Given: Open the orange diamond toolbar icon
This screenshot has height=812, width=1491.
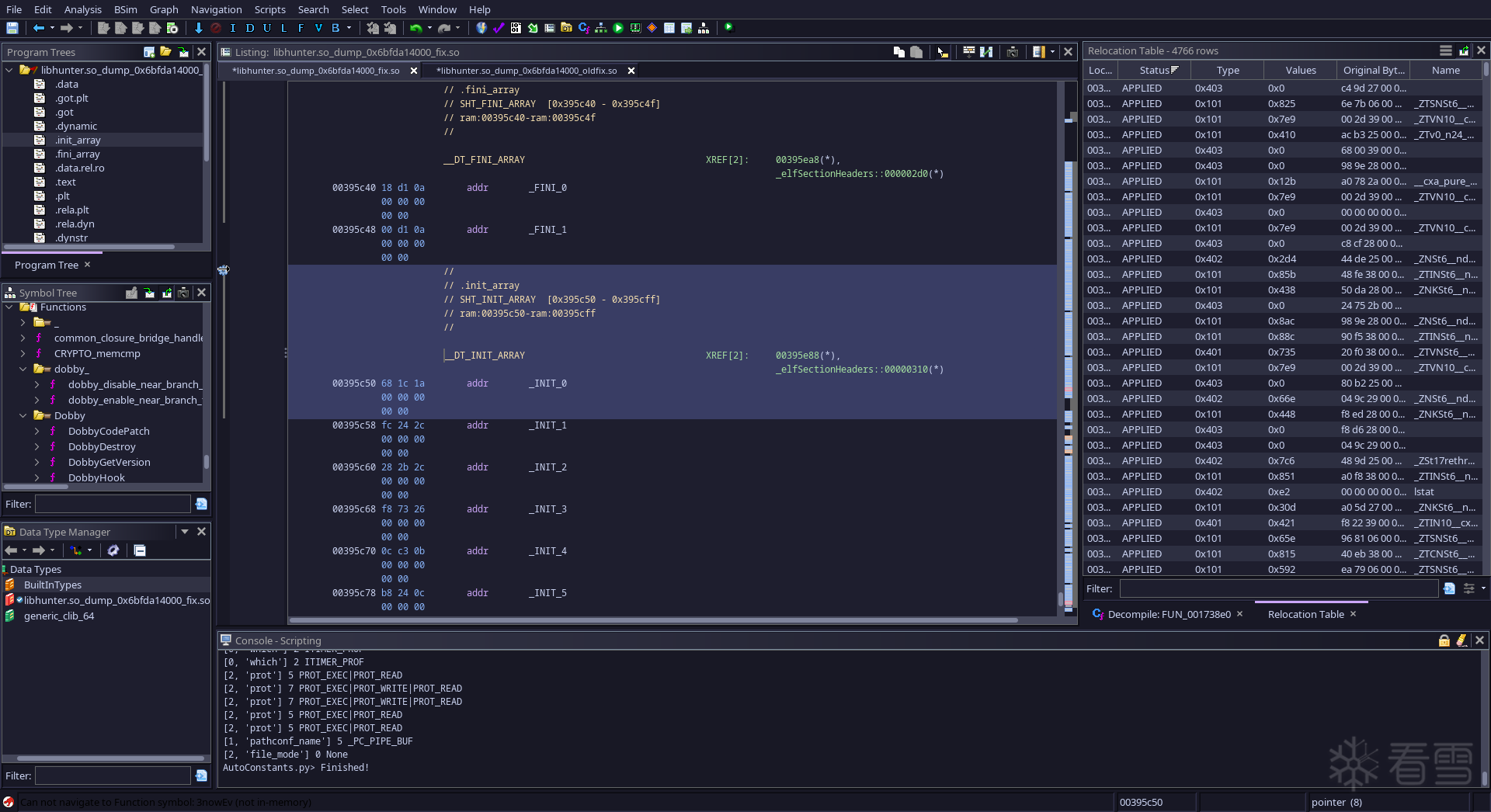Looking at the screenshot, I should click(652, 28).
